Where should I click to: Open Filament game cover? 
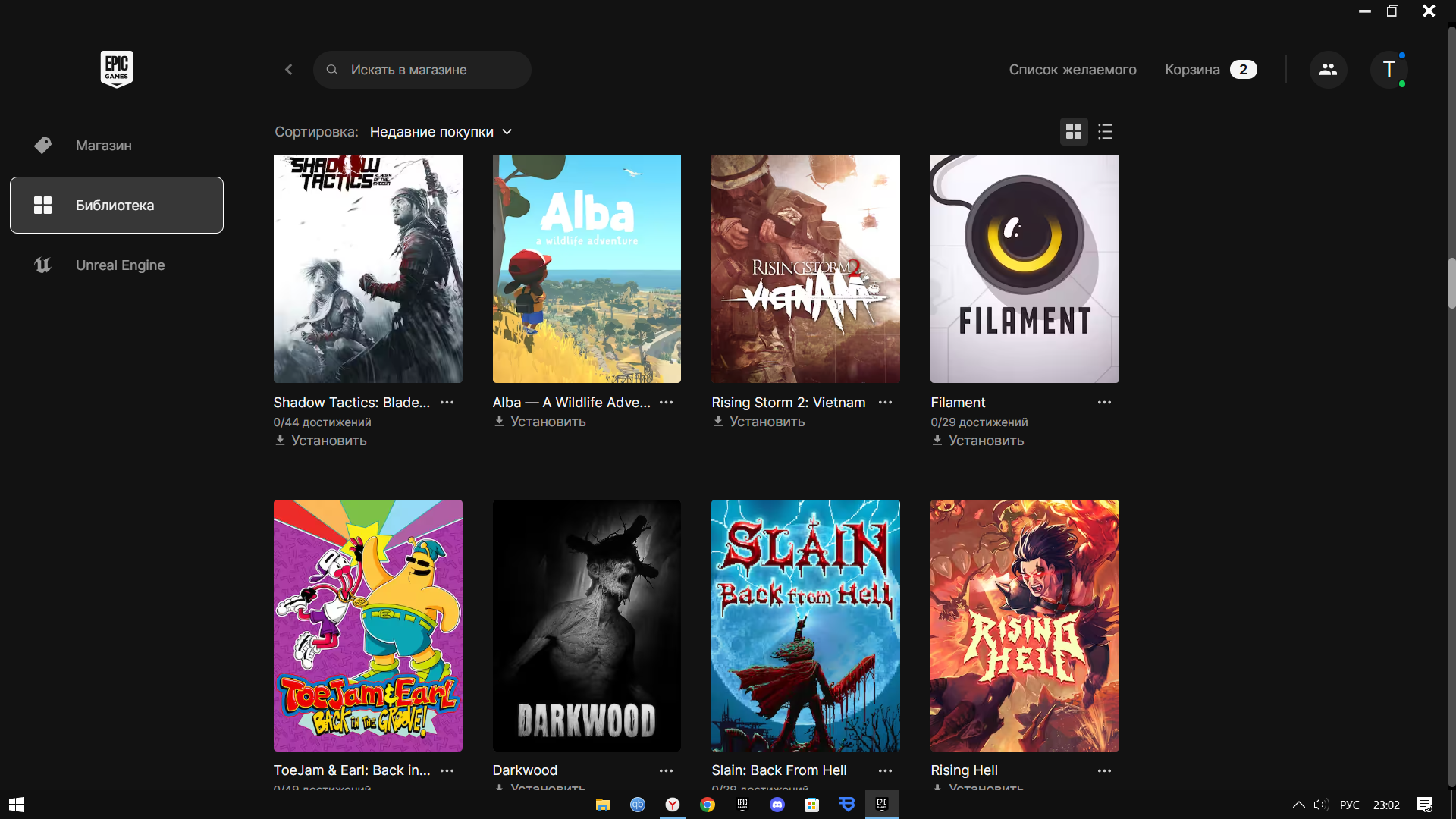coord(1025,269)
